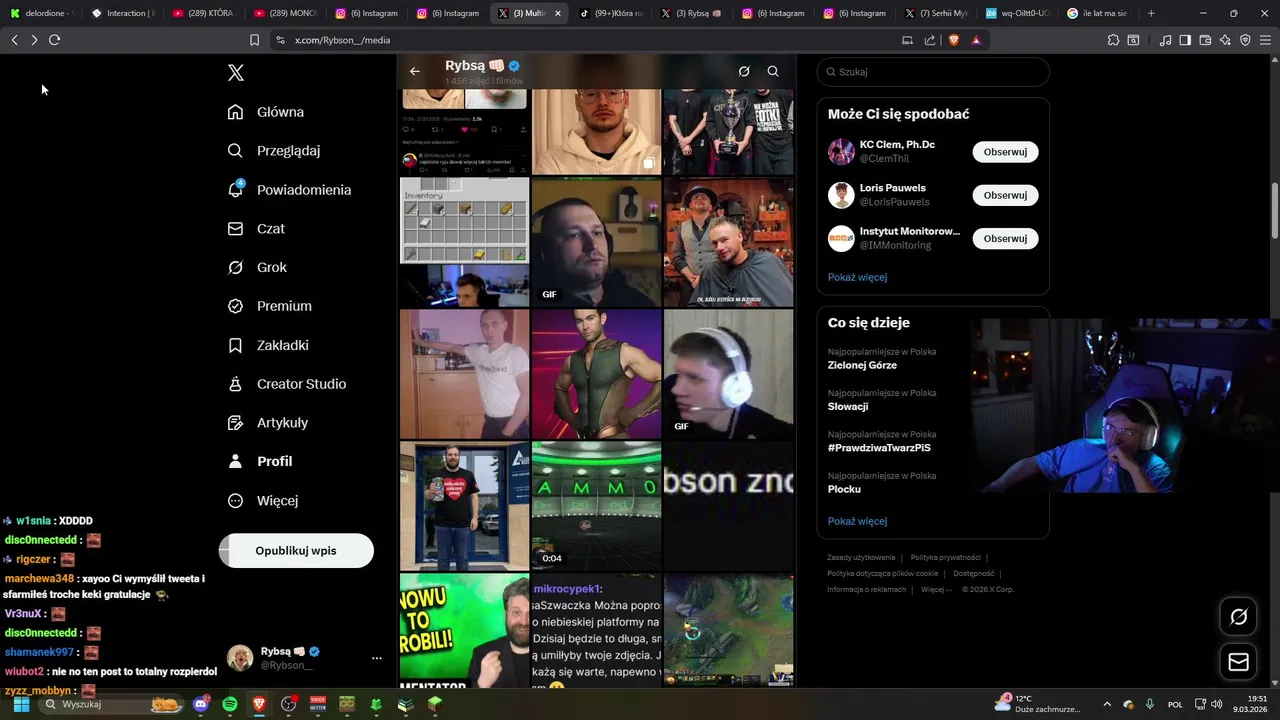Open Premium from the sidebar
Image resolution: width=1280 pixels, height=720 pixels.
270,306
